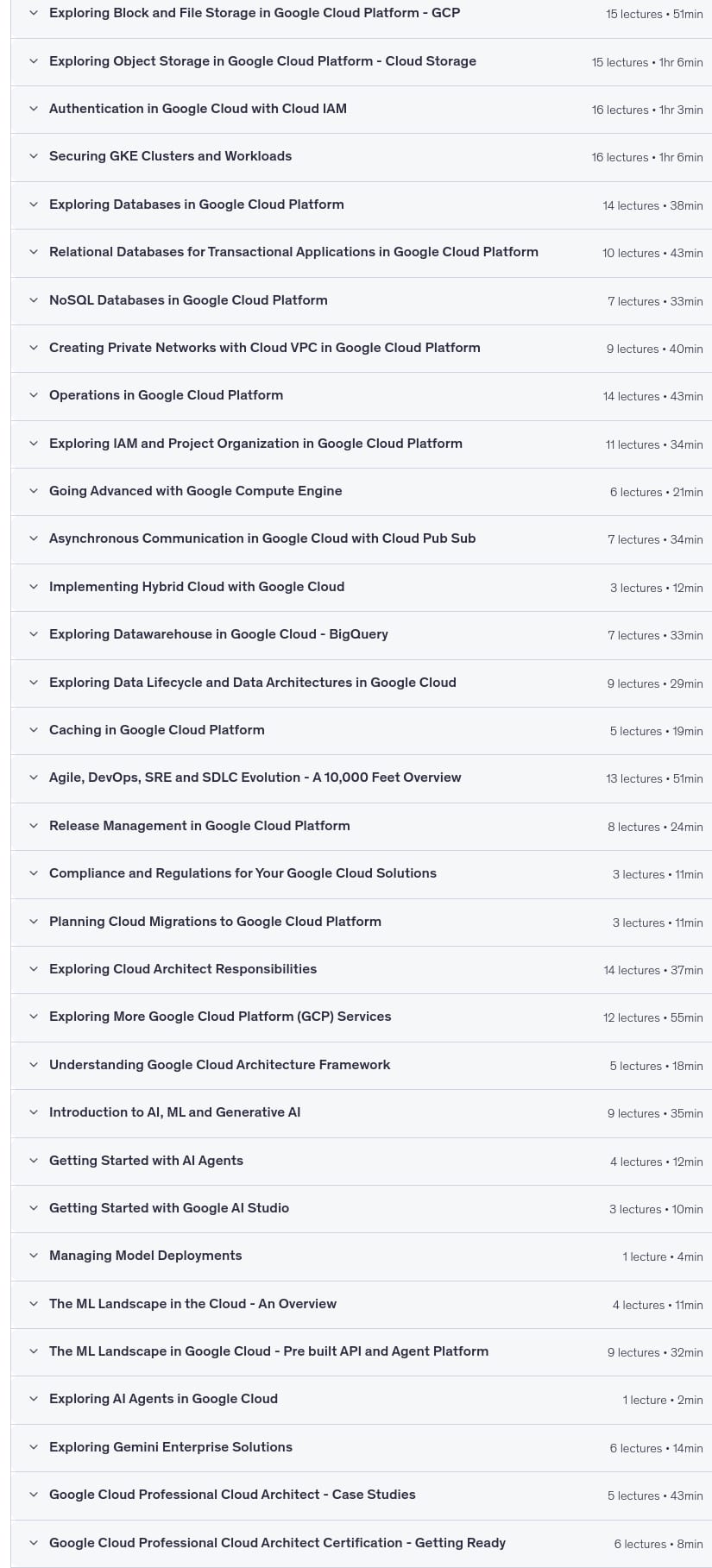Image resolution: width=712 pixels, height=1568 pixels.
Task: Click '15 lectures • 51min' on Block Storage row
Action: coord(654,15)
